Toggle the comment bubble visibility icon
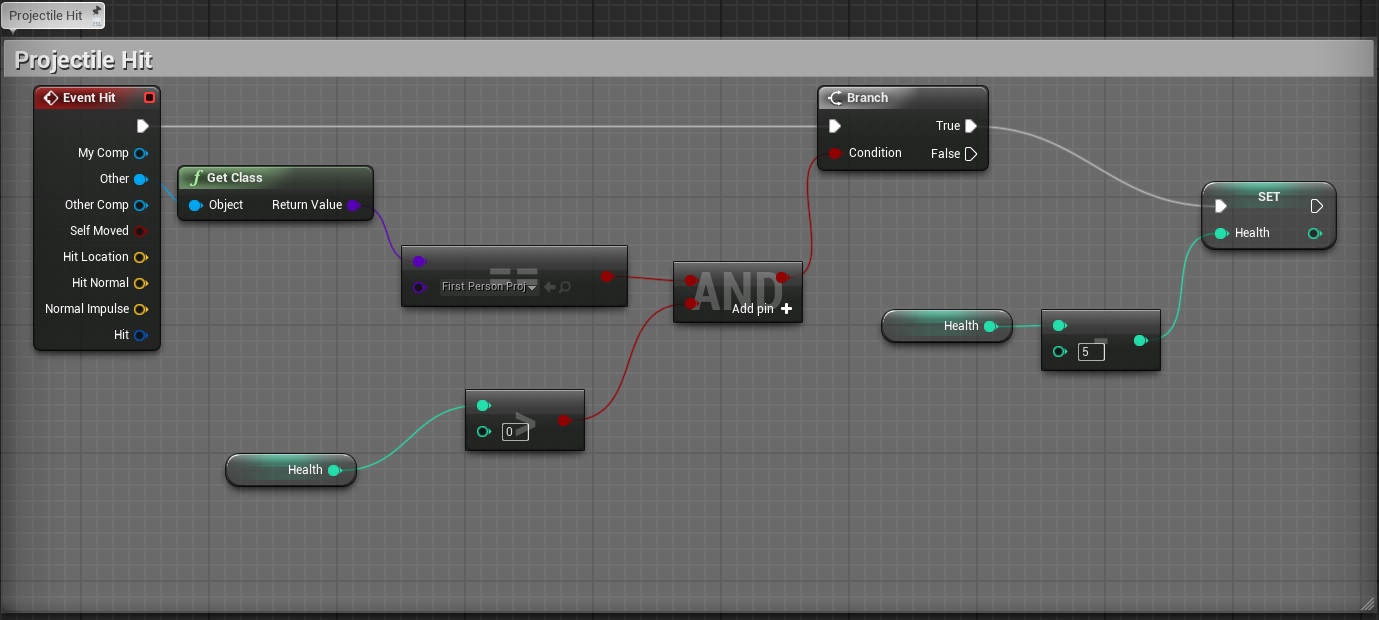 (x=97, y=22)
